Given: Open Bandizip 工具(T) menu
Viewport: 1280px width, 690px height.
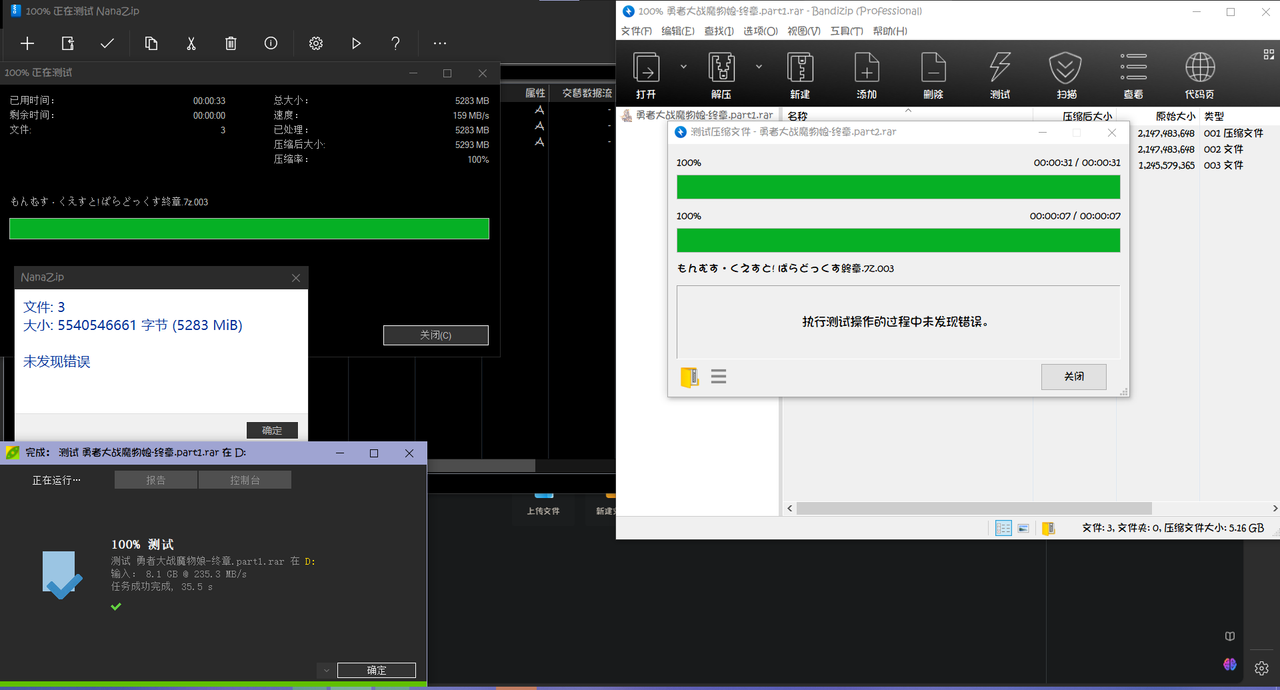Looking at the screenshot, I should (x=846, y=31).
